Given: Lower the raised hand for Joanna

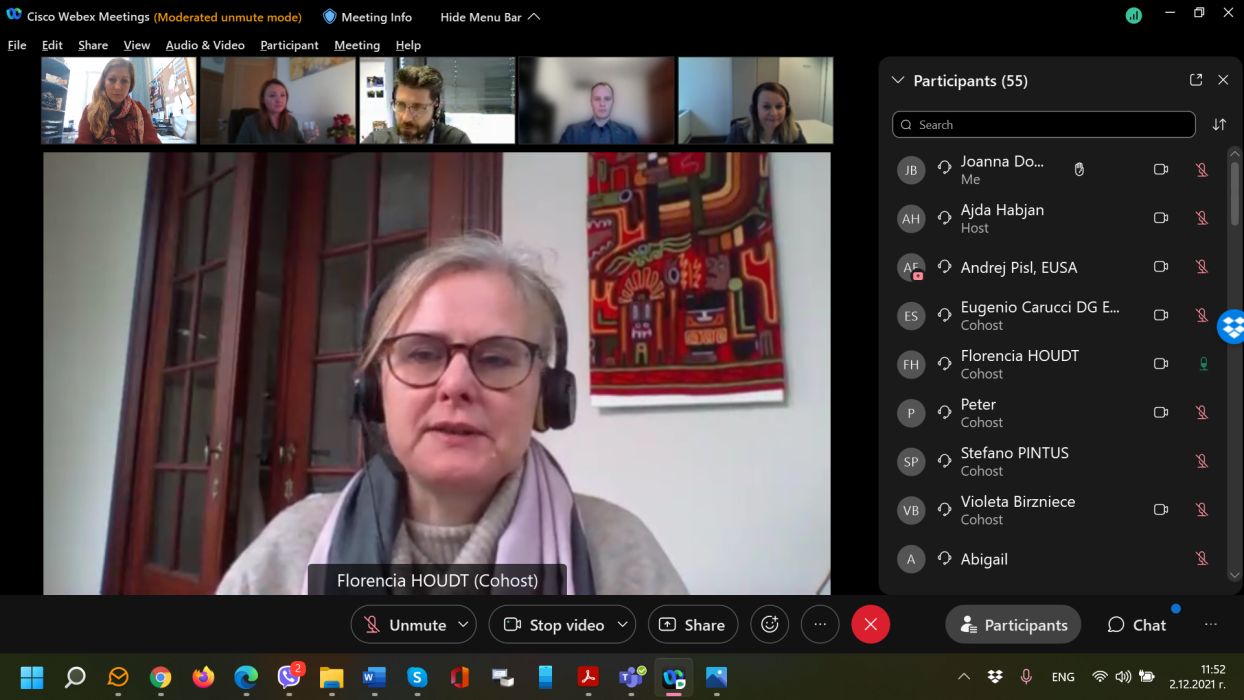Looking at the screenshot, I should pos(1079,170).
